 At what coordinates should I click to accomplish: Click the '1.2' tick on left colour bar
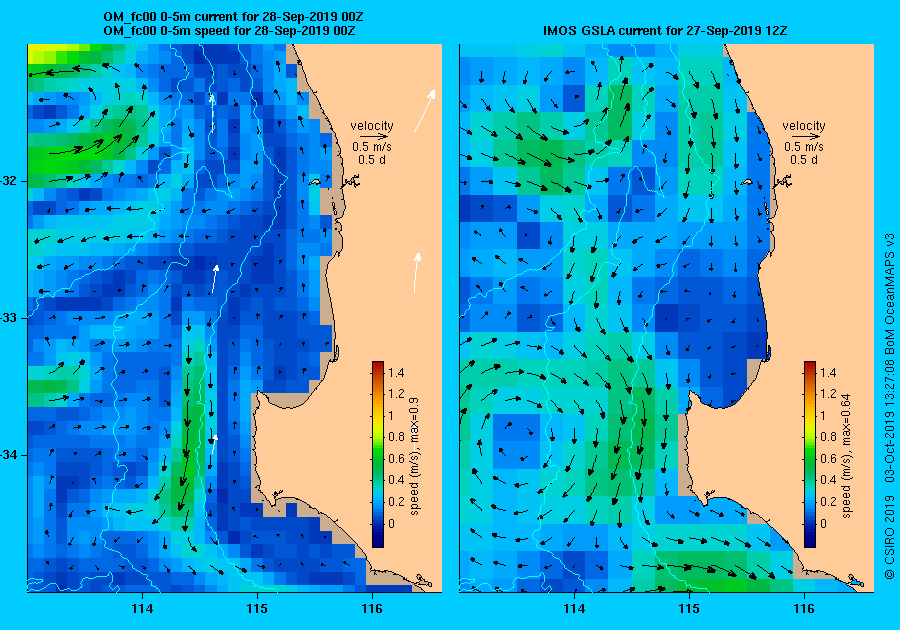coord(396,394)
